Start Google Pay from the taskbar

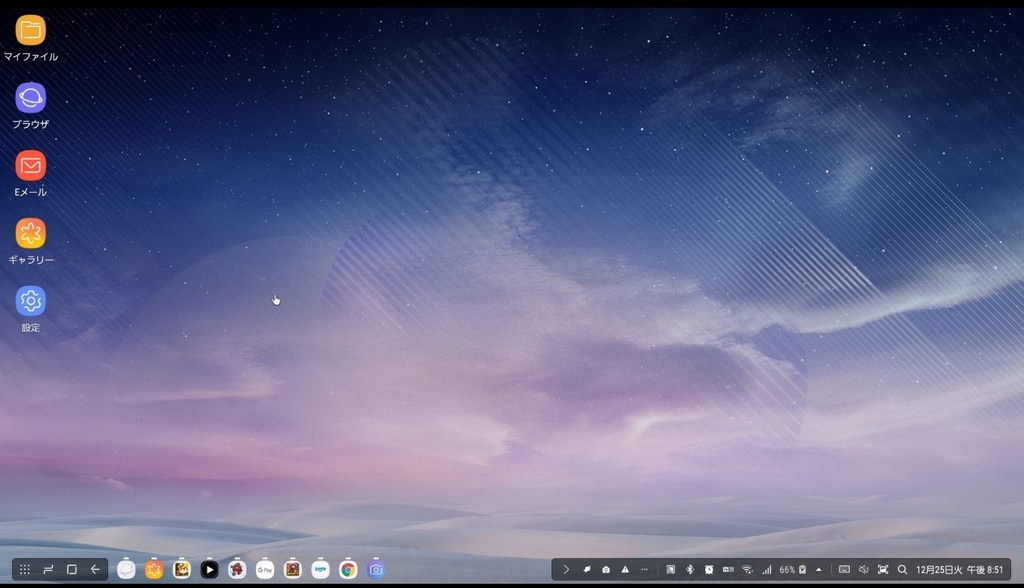click(x=264, y=569)
